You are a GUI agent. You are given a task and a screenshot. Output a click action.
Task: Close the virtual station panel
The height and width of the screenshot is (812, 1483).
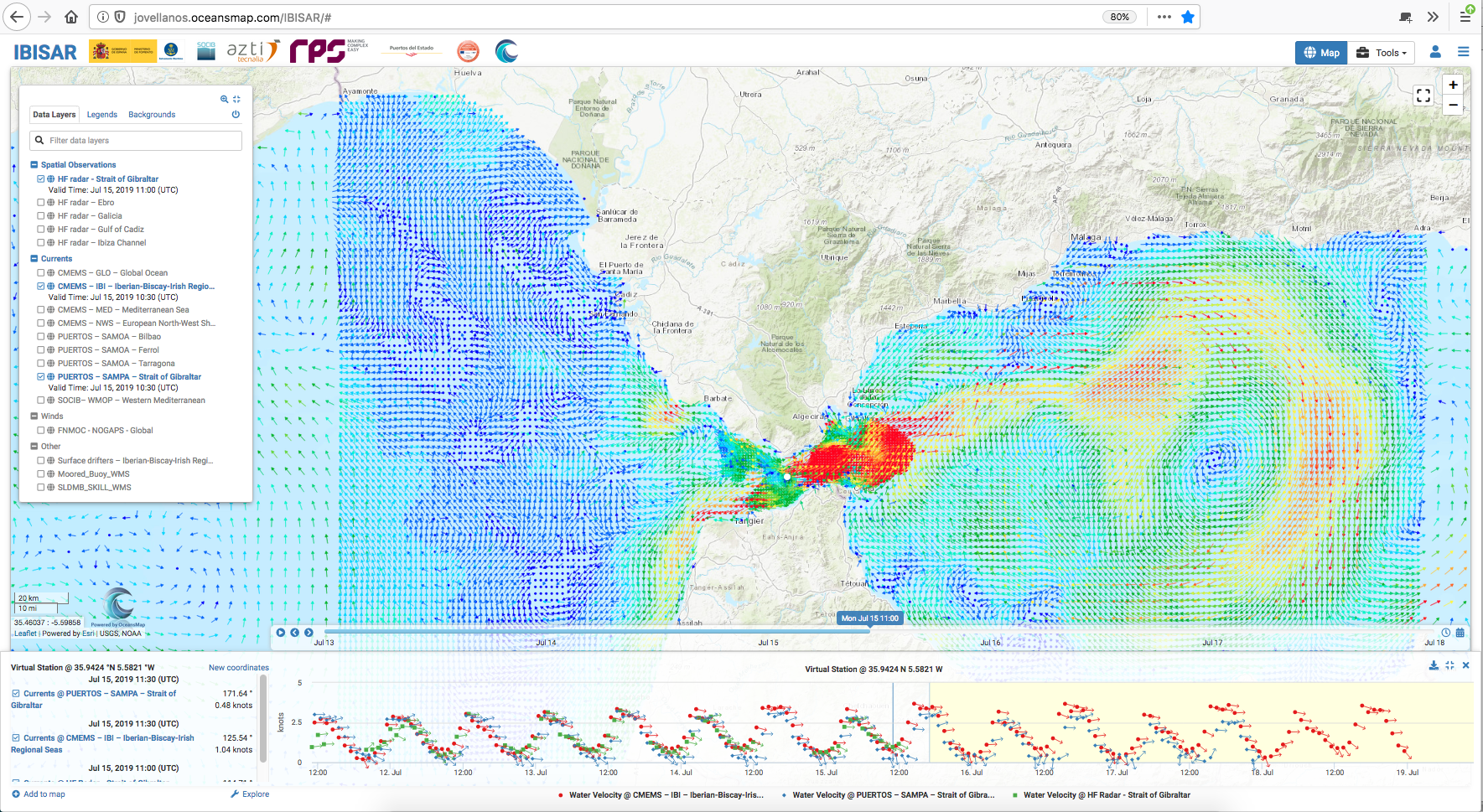[1465, 665]
